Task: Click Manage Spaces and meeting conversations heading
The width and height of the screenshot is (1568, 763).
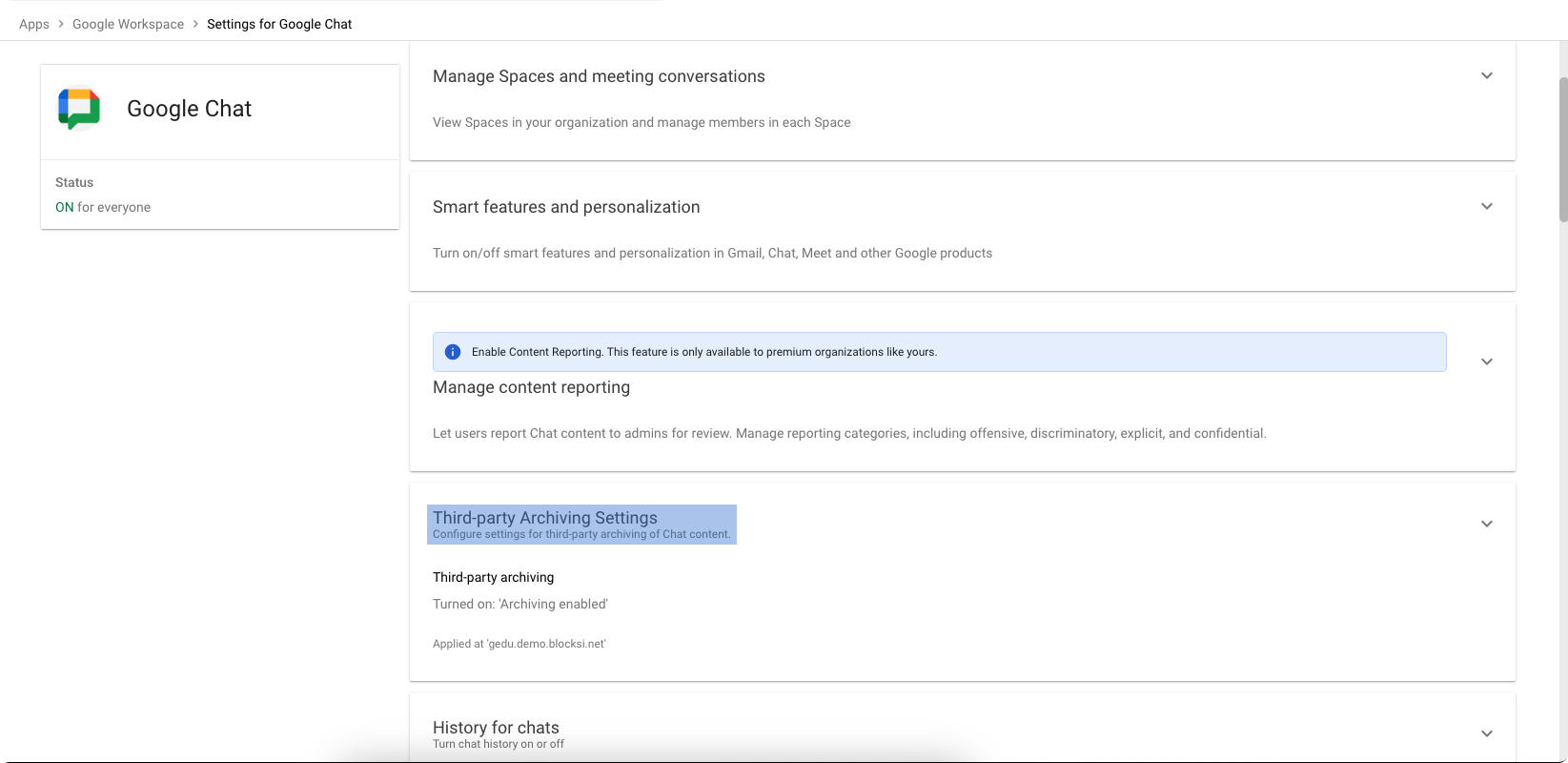Action: (x=599, y=76)
